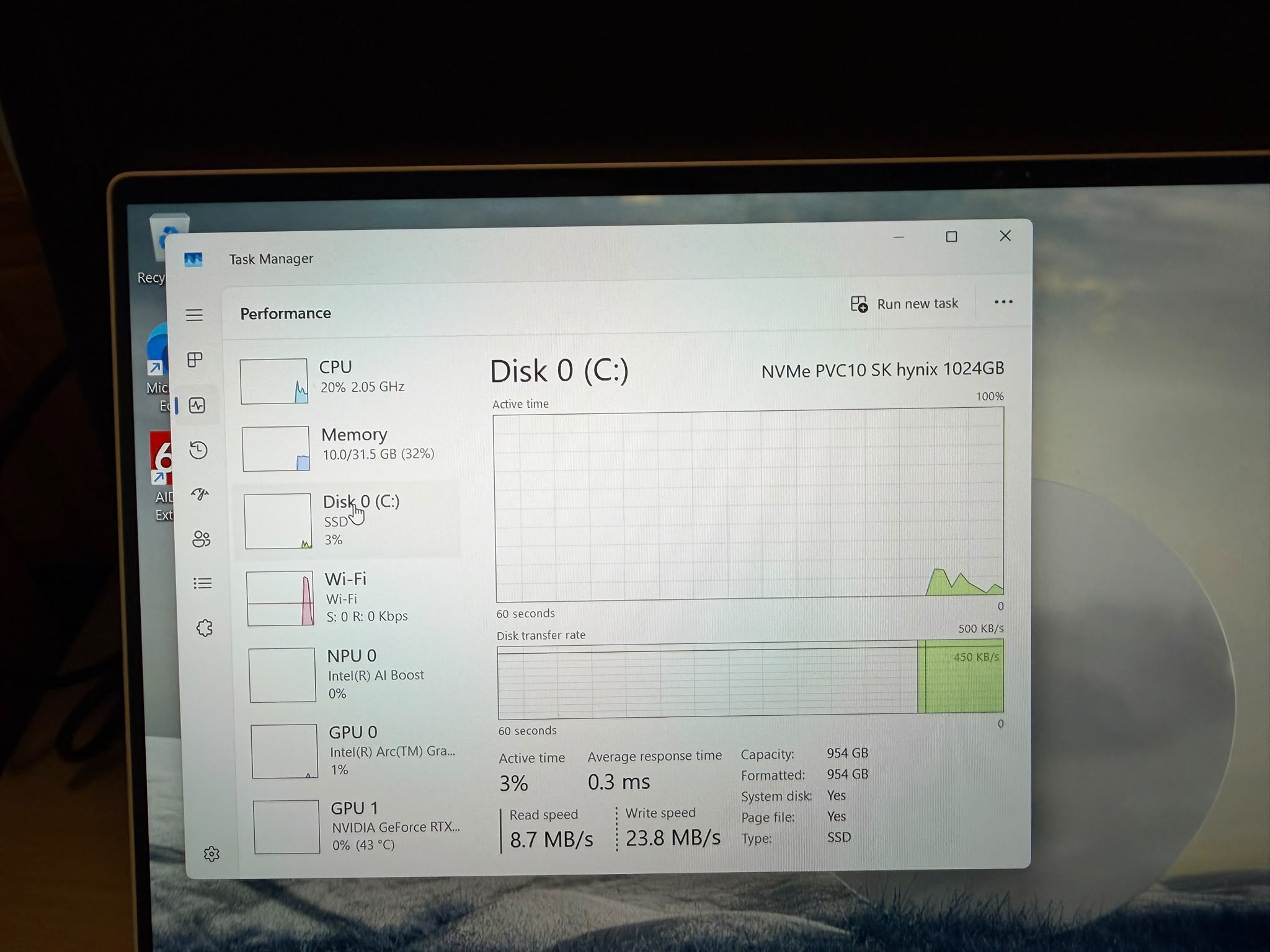This screenshot has height=952, width=1270.
Task: Select the AIDA64 Extreme desktop shortcut
Action: (161, 477)
